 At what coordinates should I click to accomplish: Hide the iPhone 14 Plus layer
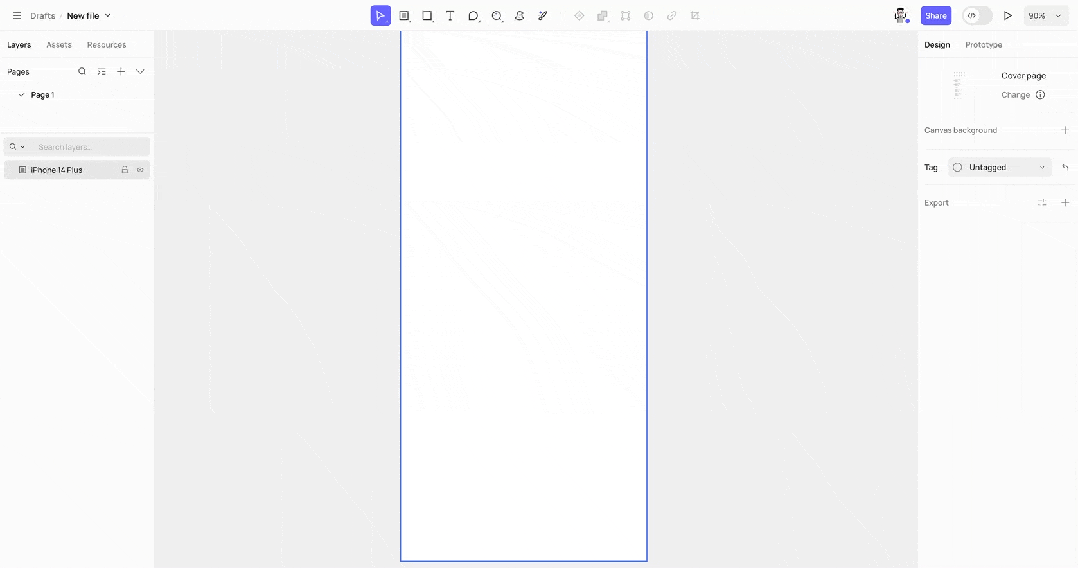click(140, 170)
